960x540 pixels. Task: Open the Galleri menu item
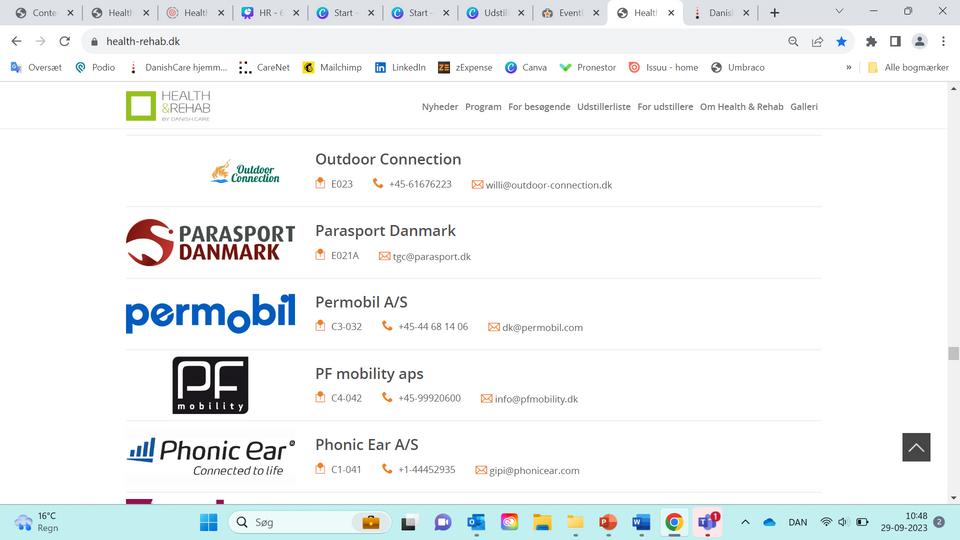pyautogui.click(x=804, y=107)
